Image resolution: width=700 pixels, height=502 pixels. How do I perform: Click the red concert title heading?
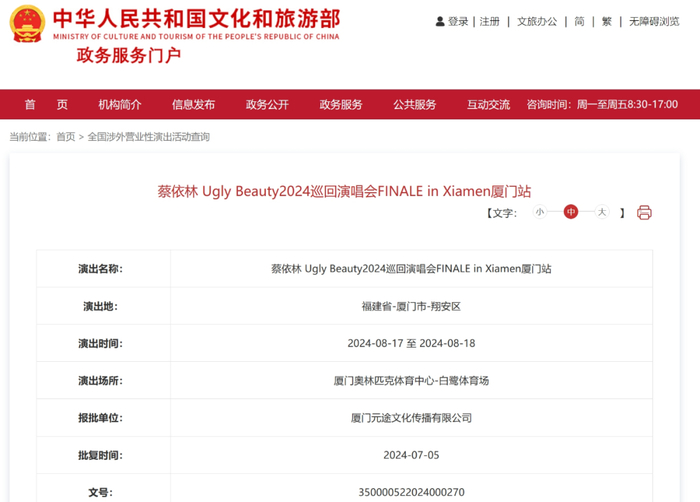344,191
